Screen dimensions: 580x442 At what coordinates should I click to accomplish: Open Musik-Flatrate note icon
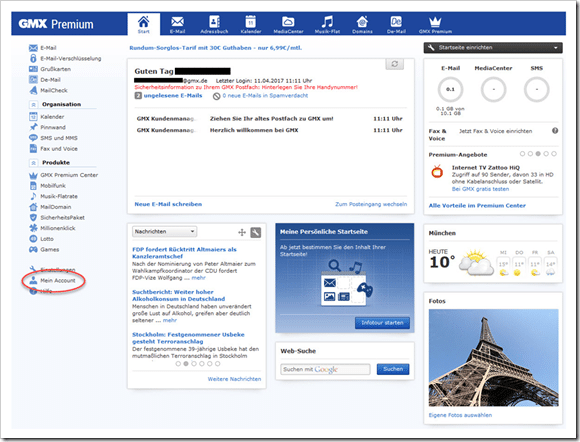click(33, 196)
